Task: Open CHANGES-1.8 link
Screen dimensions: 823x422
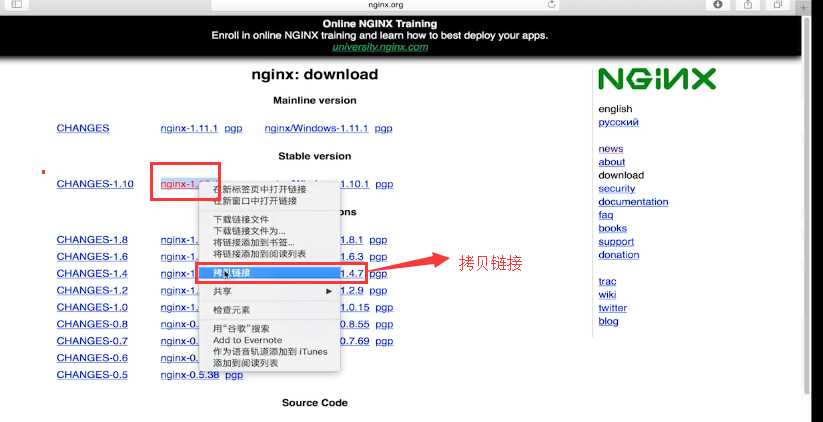Action: pos(92,240)
